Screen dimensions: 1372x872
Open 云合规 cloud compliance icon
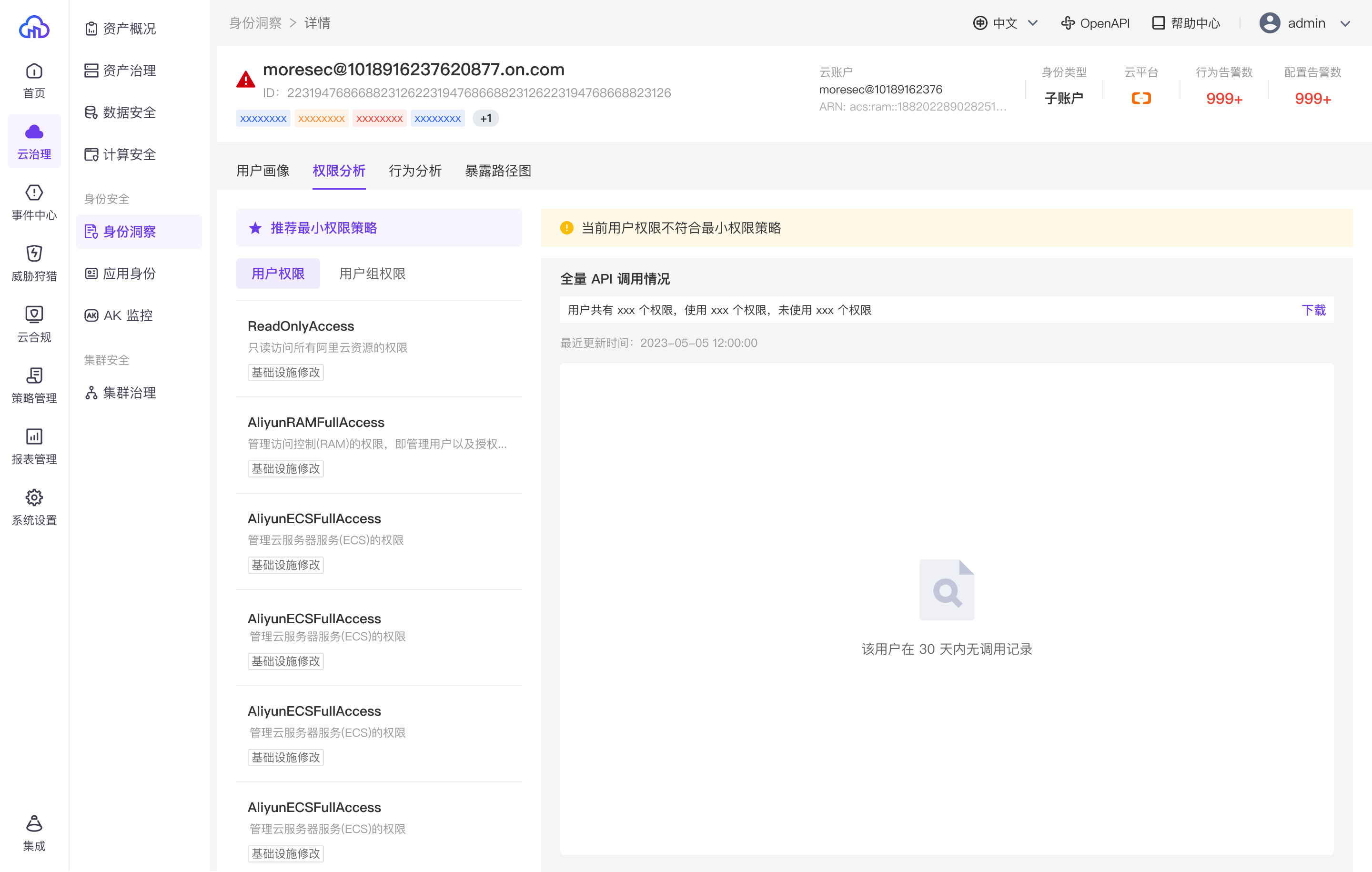(x=34, y=315)
